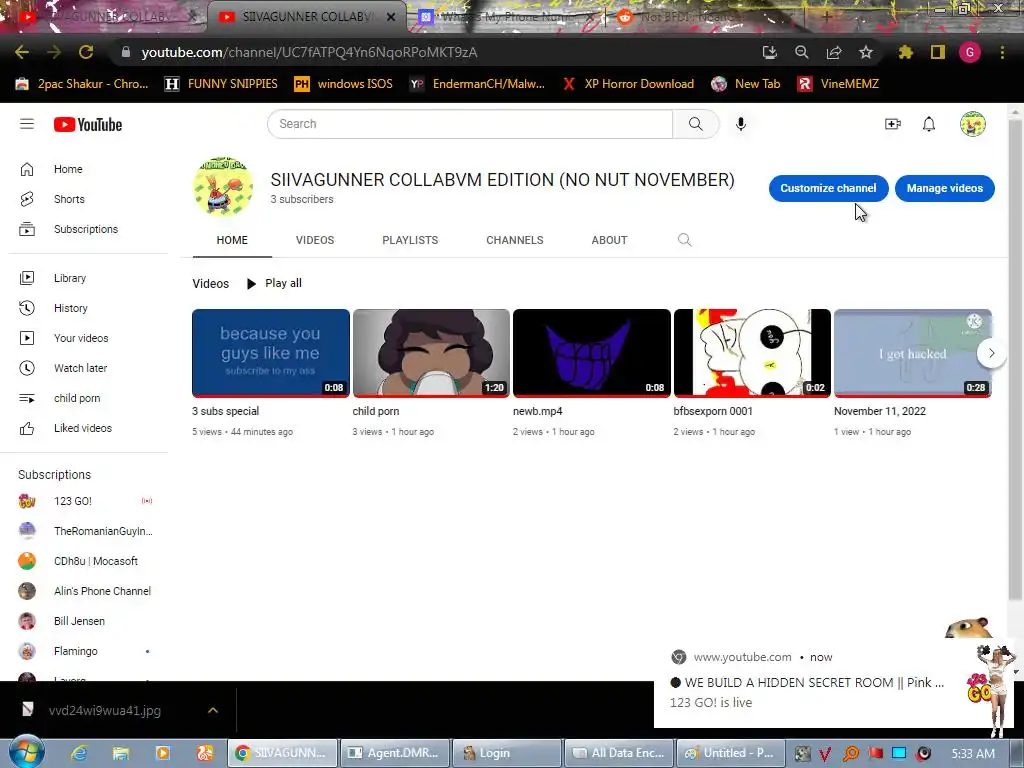Click the YouTube logo
1024x768 pixels.
[88, 124]
